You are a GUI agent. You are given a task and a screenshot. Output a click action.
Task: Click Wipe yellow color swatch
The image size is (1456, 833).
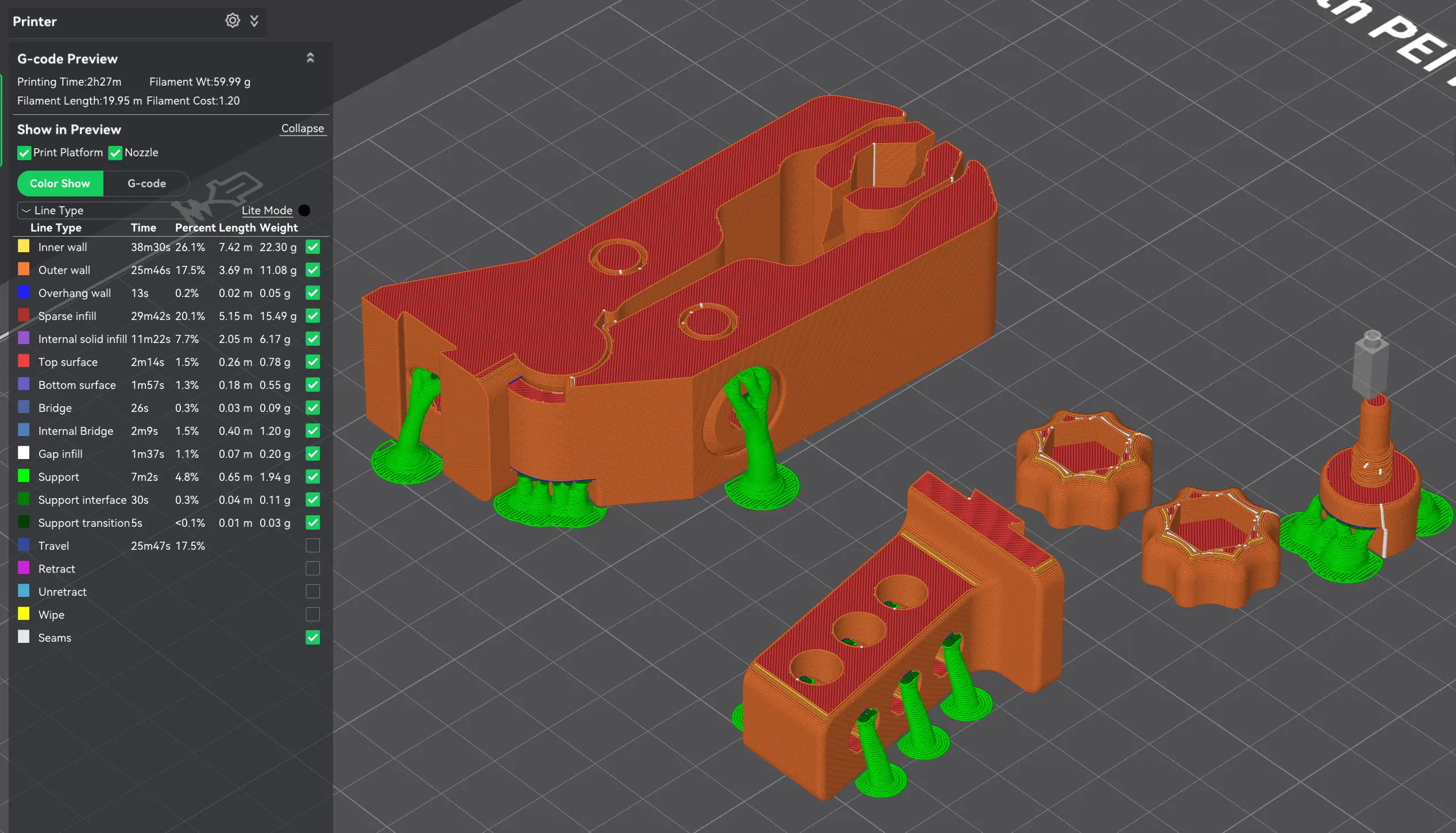pos(24,614)
